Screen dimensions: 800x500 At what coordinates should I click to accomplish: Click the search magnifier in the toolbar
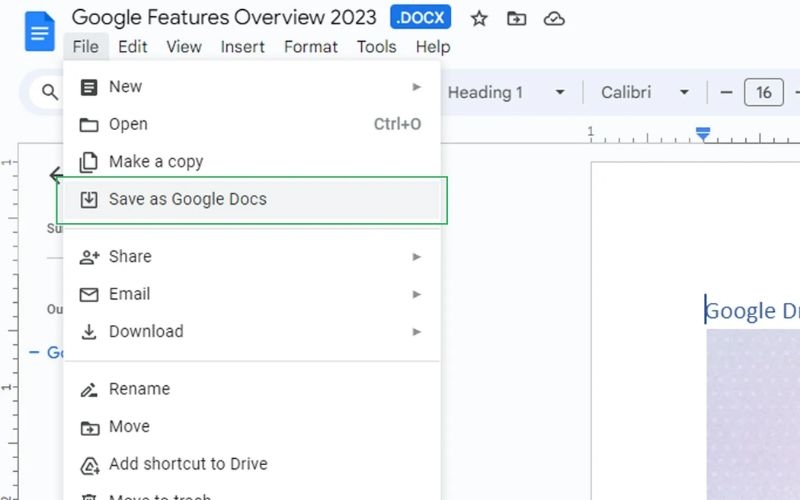(x=49, y=92)
